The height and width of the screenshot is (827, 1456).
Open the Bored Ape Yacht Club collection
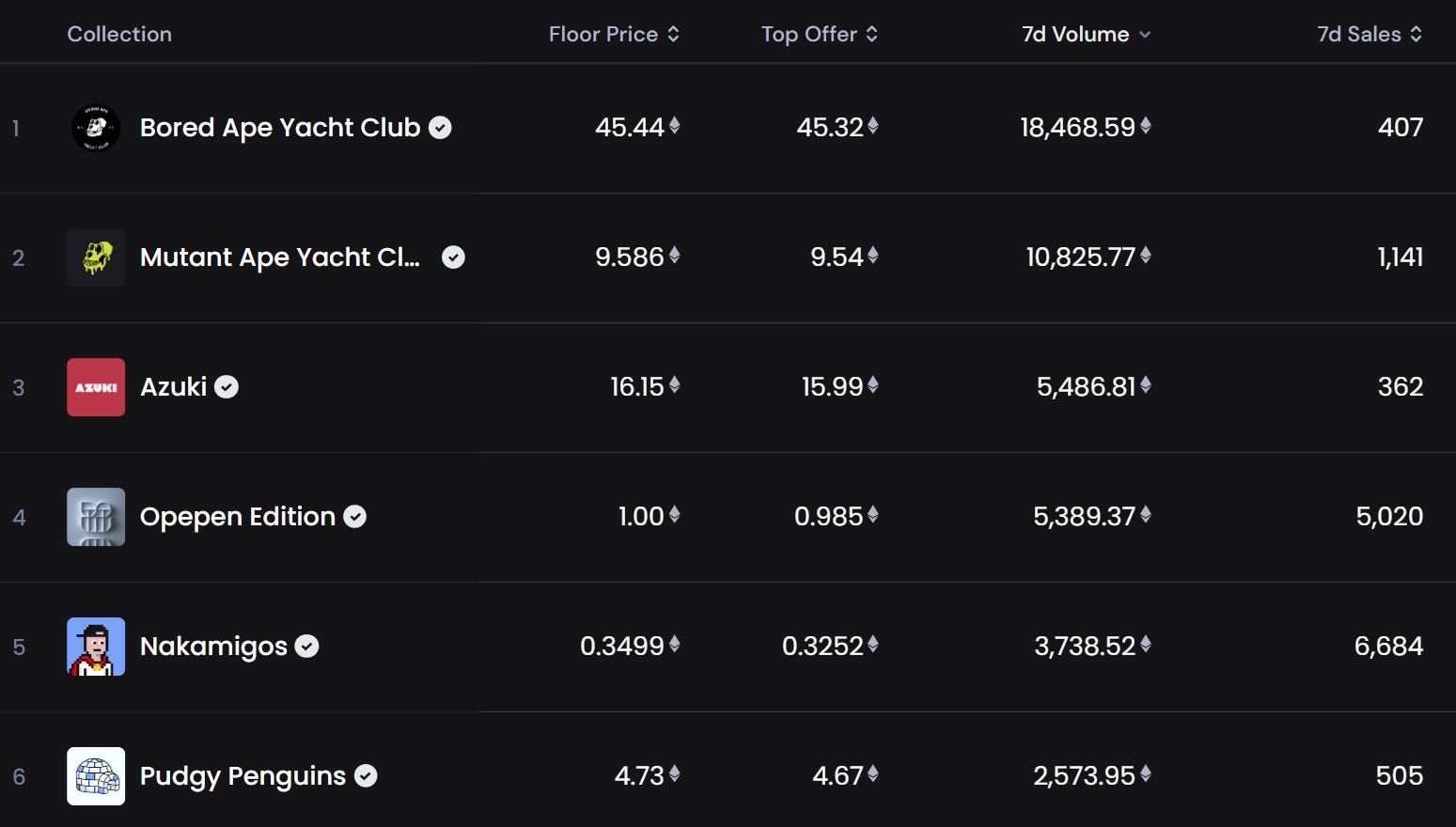click(279, 128)
